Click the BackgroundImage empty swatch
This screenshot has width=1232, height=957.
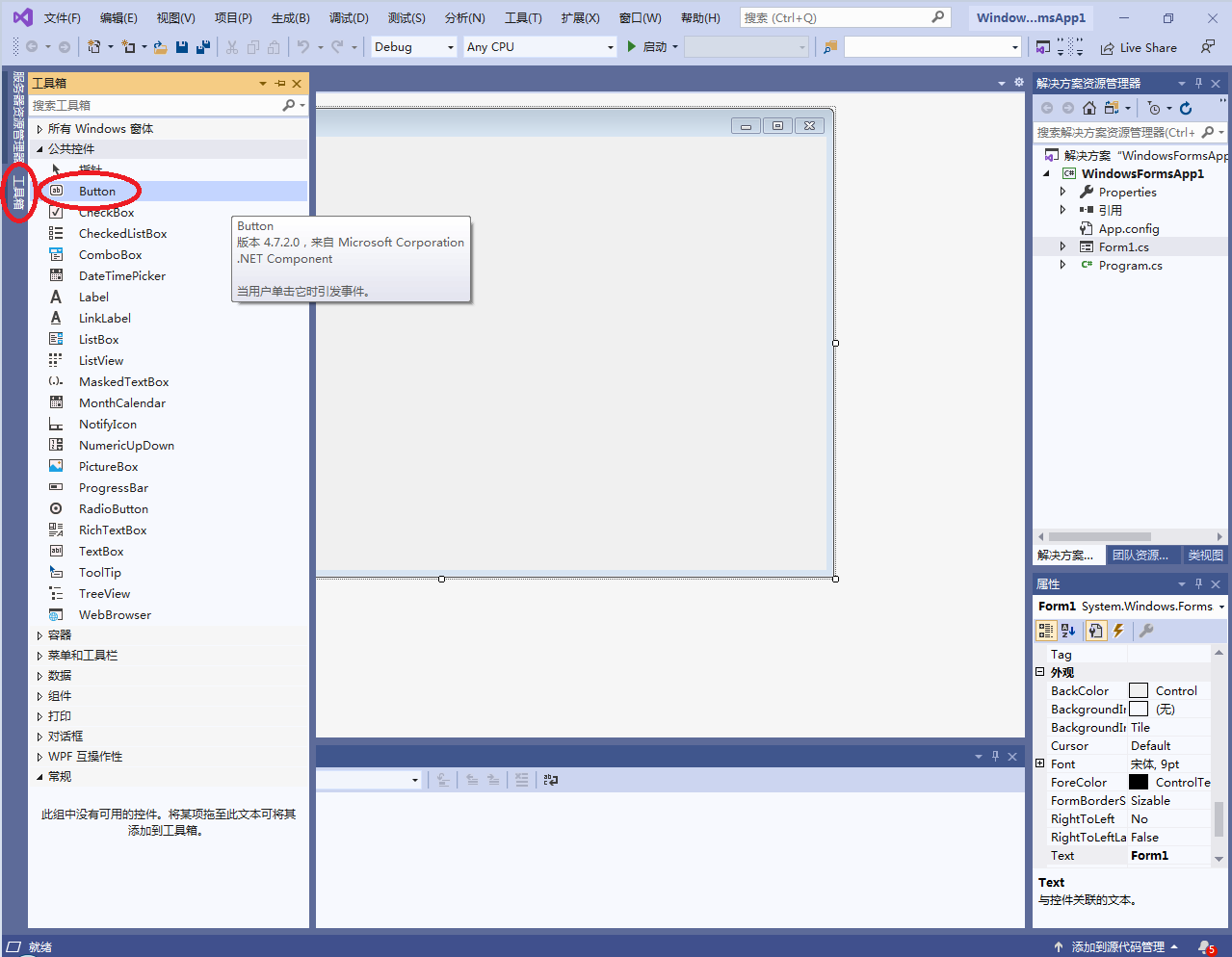point(1139,709)
